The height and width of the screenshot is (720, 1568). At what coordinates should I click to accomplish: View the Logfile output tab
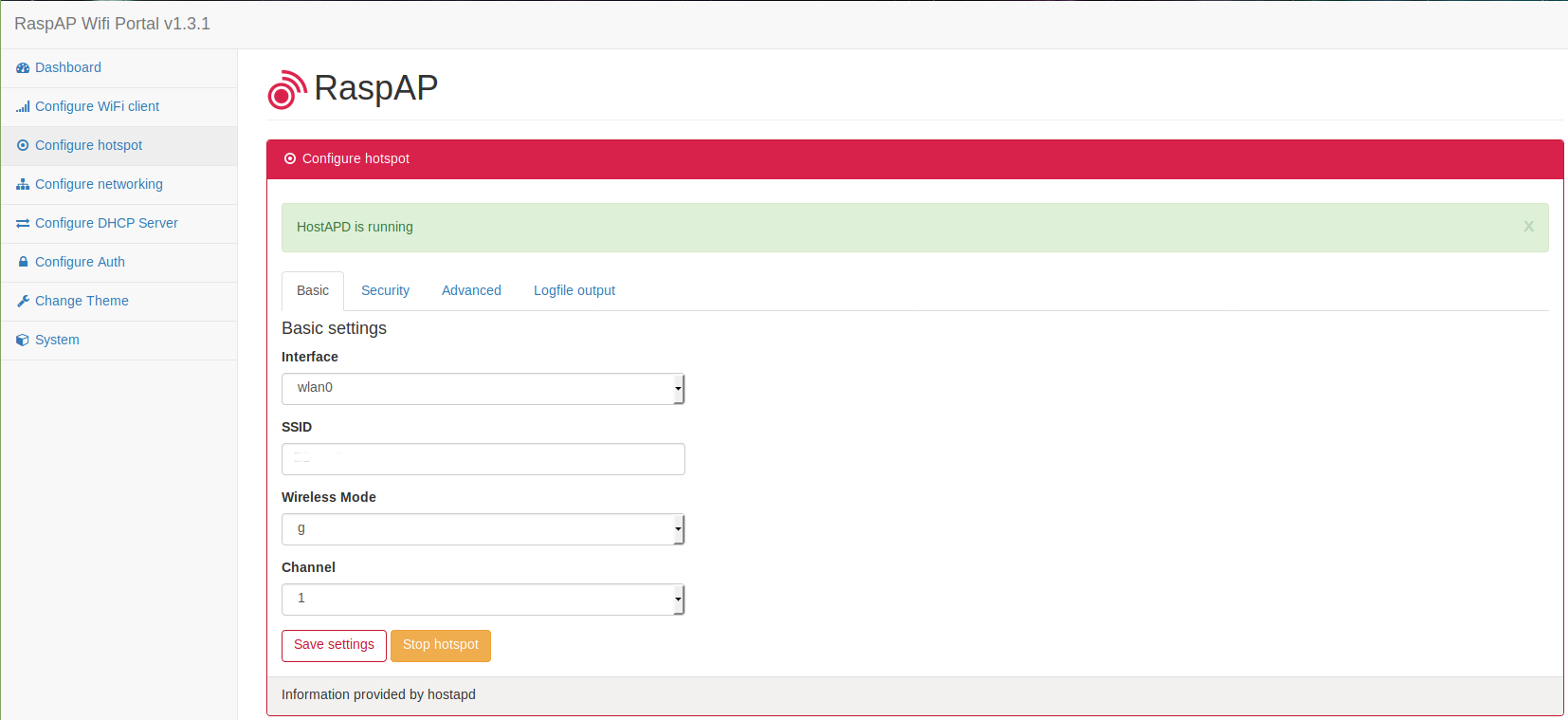point(574,291)
